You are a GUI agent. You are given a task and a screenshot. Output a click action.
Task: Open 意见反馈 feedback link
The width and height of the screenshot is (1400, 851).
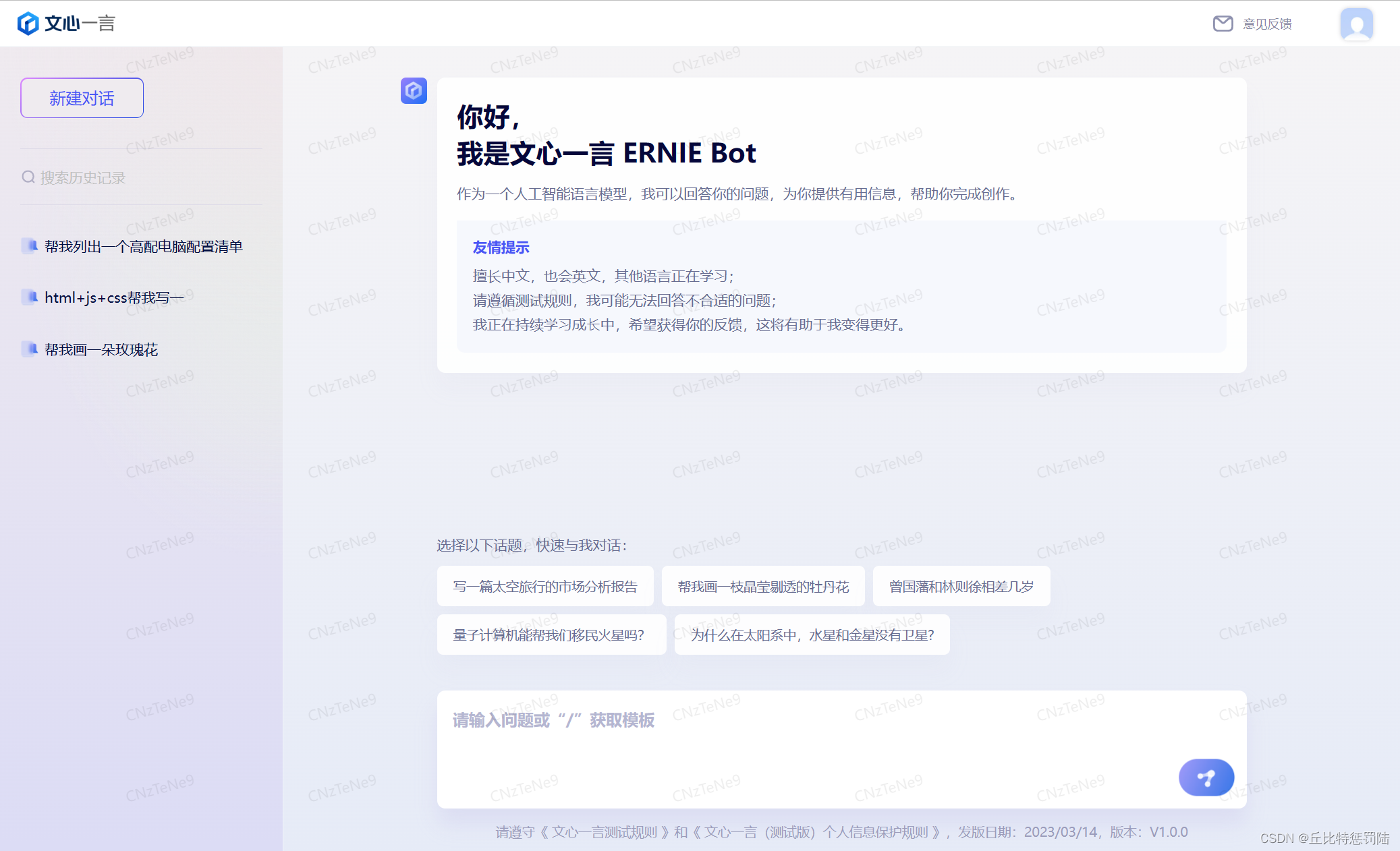pos(1267,24)
